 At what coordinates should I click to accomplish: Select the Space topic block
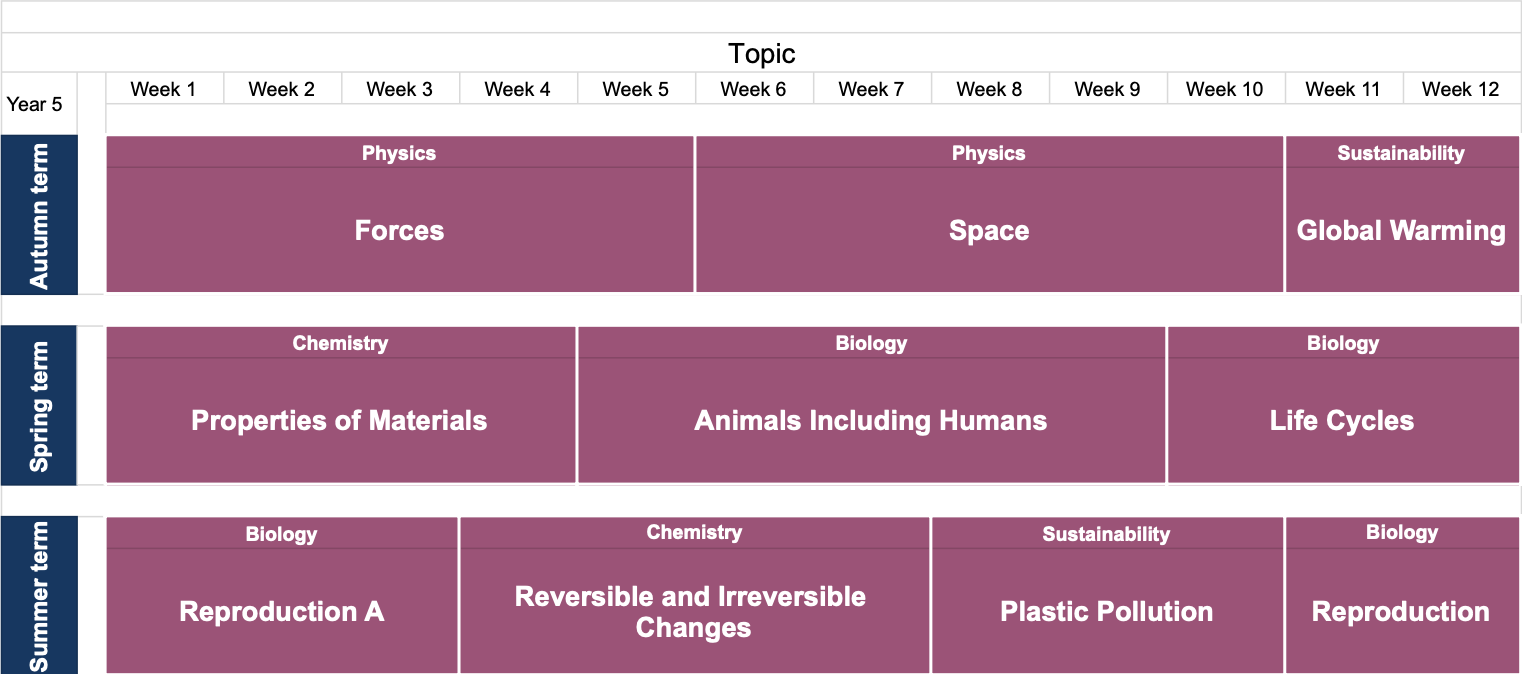click(x=988, y=231)
